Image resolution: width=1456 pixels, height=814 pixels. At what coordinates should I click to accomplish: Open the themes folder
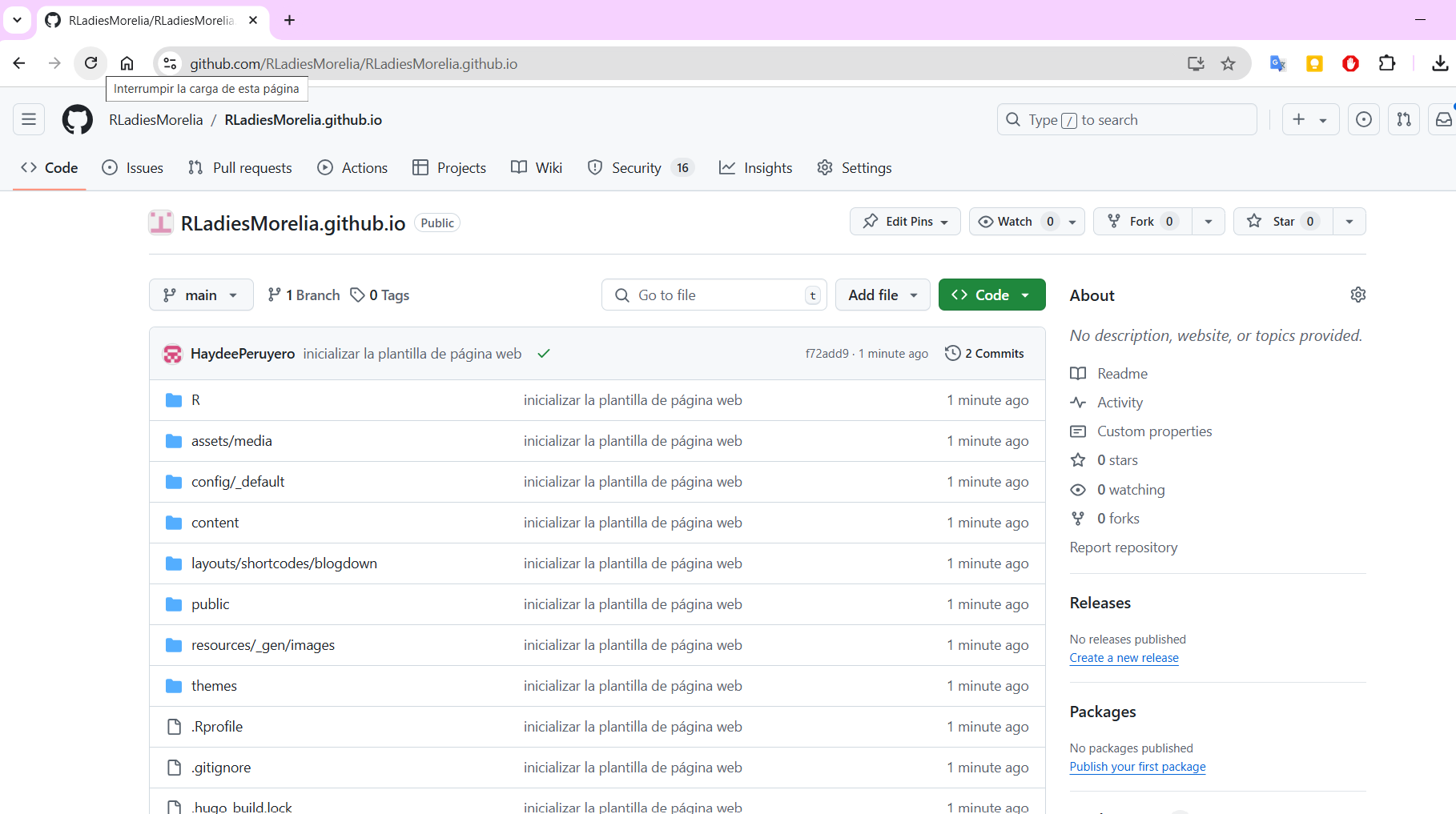pyautogui.click(x=214, y=686)
